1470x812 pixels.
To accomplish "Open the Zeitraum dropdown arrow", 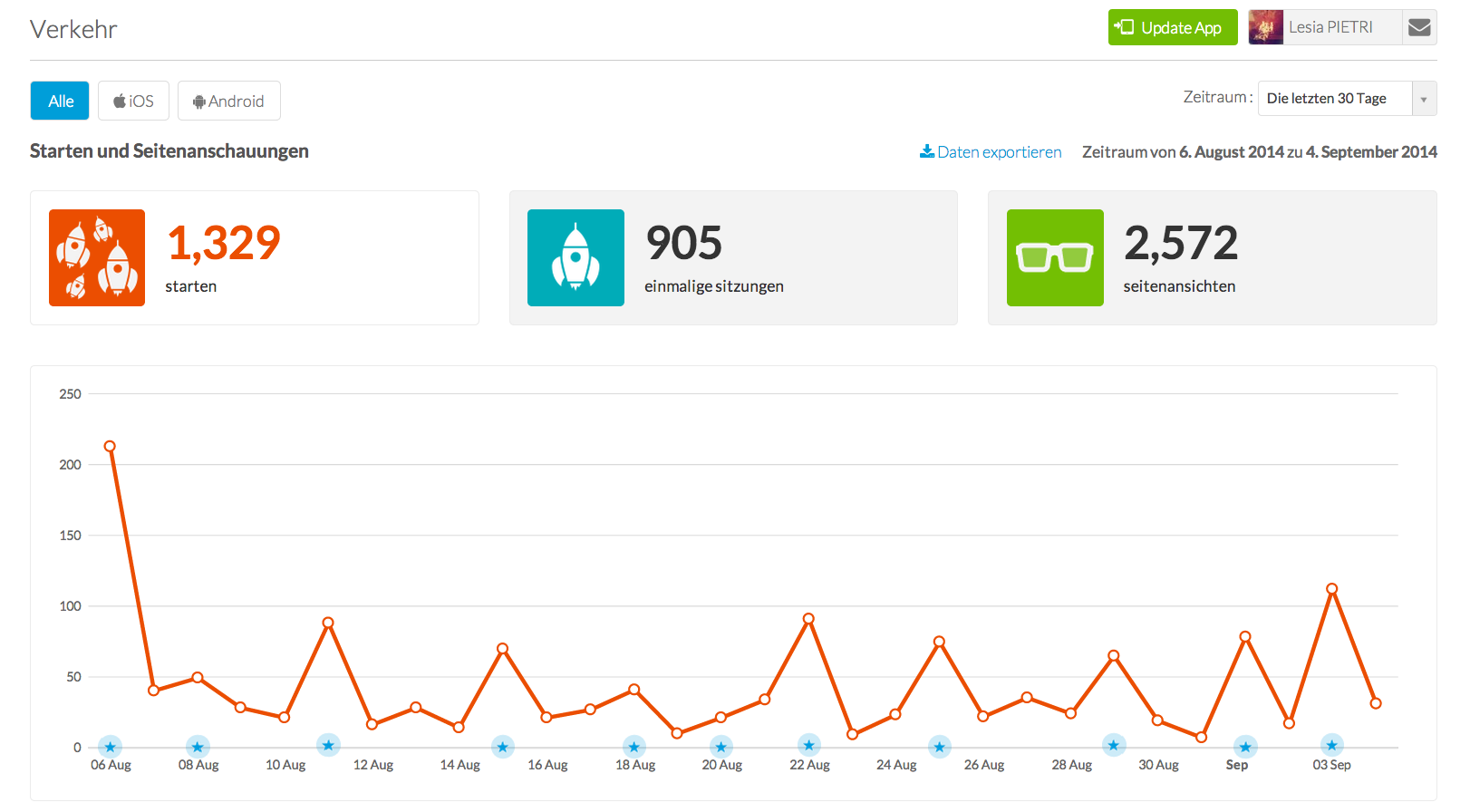I will (1424, 99).
